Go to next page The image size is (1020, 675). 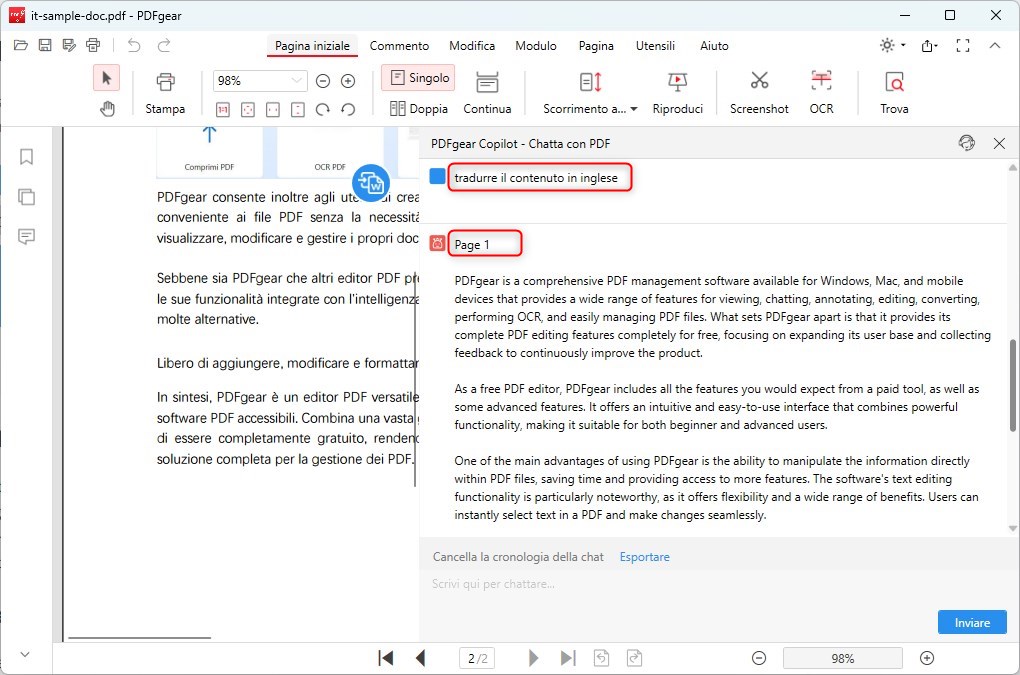533,658
